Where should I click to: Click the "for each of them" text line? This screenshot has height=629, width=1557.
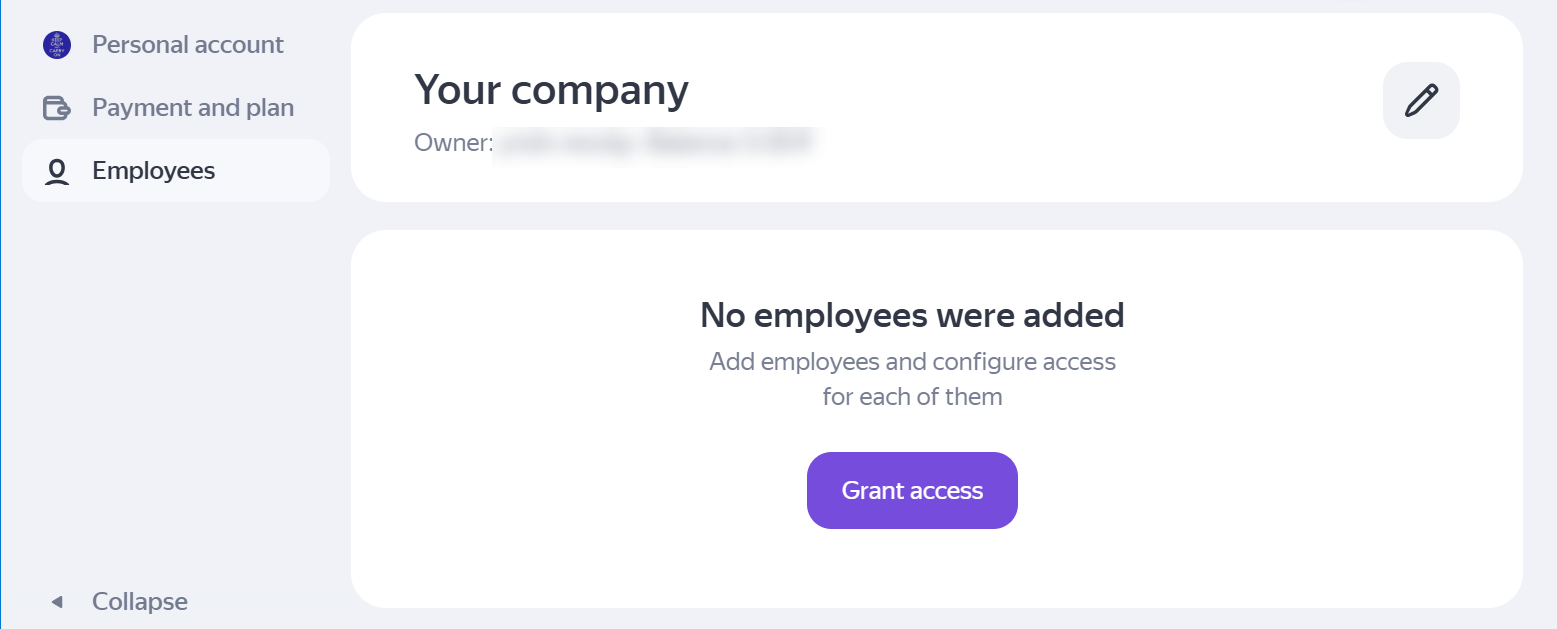[912, 397]
